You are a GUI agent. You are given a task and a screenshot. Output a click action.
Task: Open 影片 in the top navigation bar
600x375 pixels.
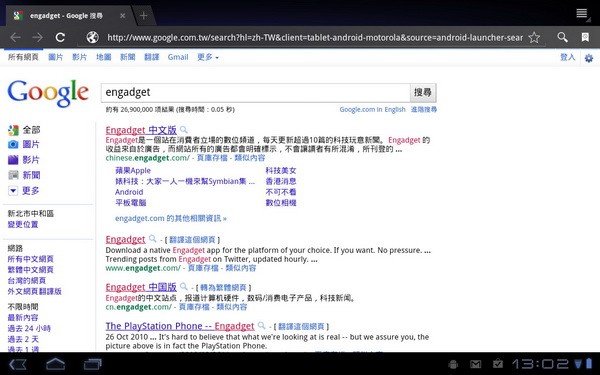click(x=80, y=57)
